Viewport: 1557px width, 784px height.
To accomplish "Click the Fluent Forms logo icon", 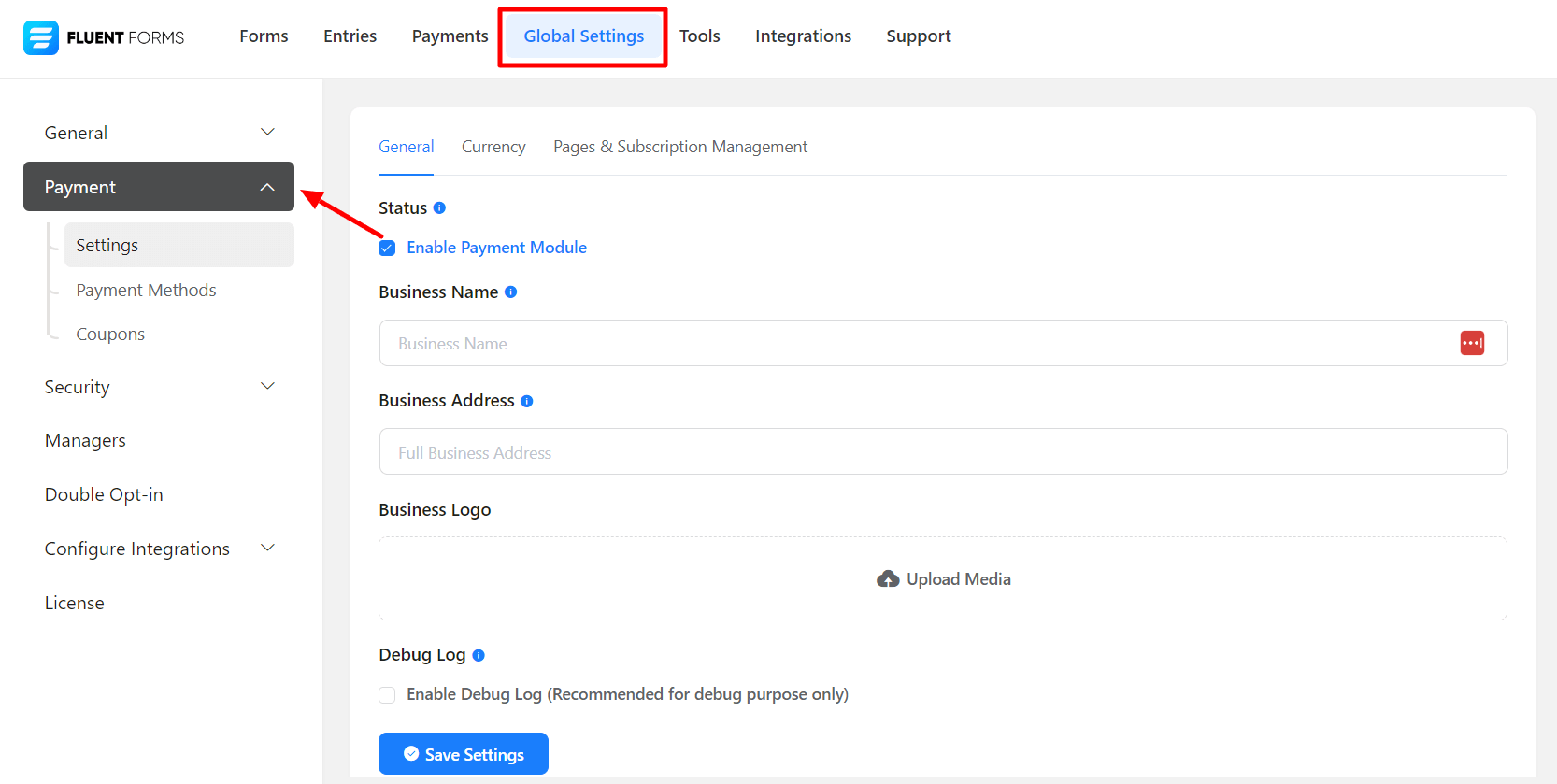I will tap(41, 37).
